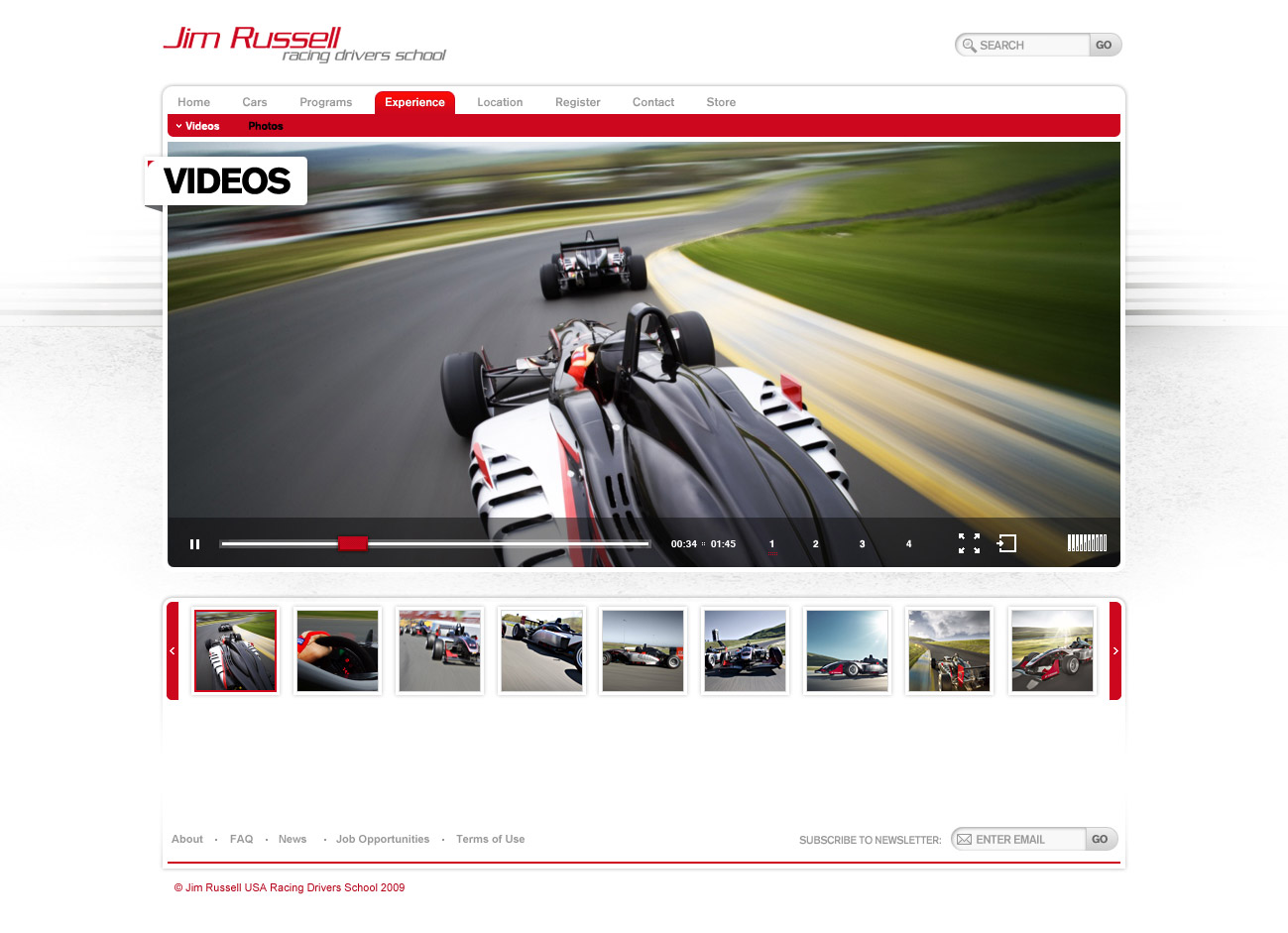Click the envelope icon in newsletter field
Screen dimensions: 1288x933
pyautogui.click(x=964, y=840)
